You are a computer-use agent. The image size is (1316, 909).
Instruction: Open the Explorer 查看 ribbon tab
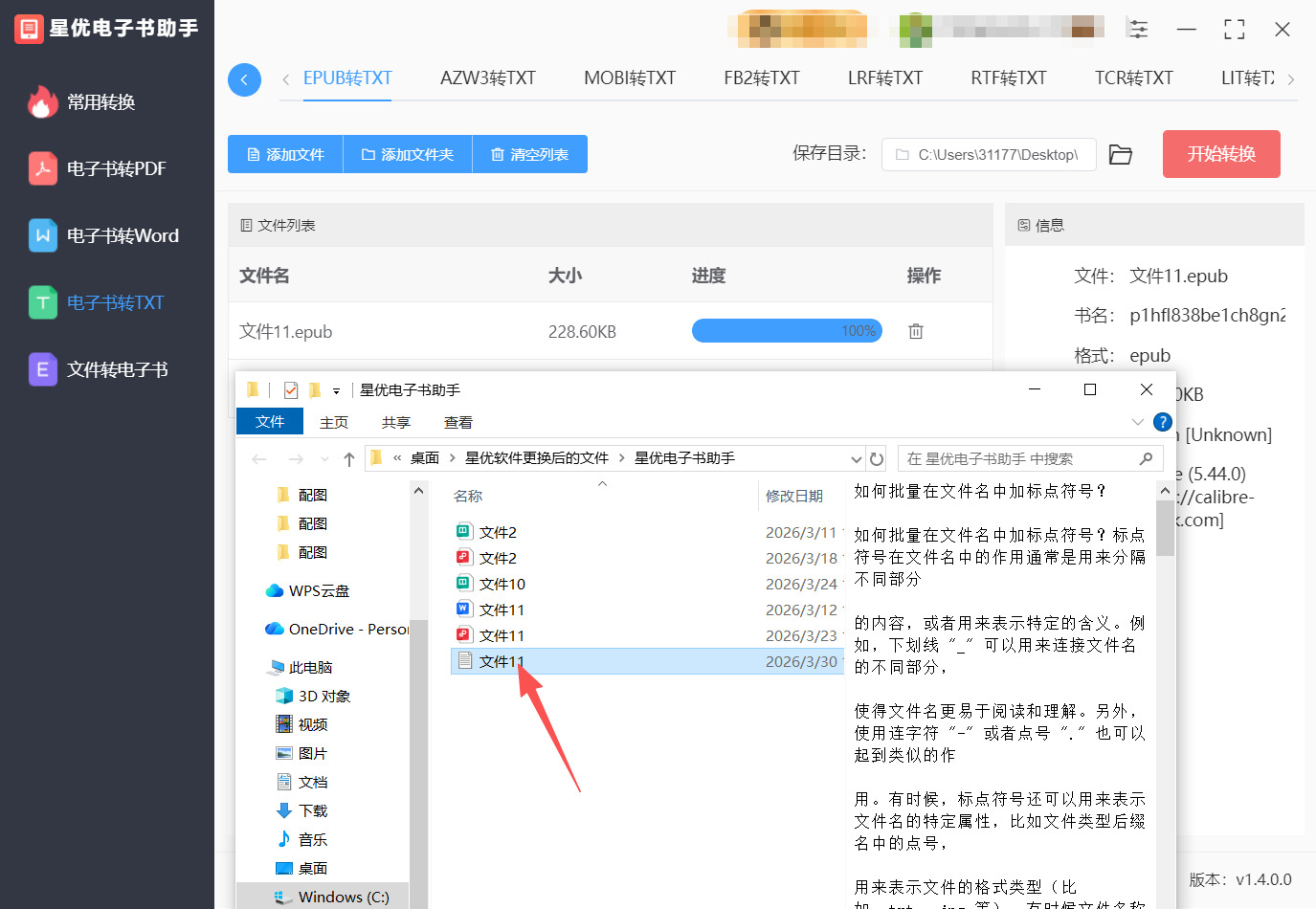(458, 423)
